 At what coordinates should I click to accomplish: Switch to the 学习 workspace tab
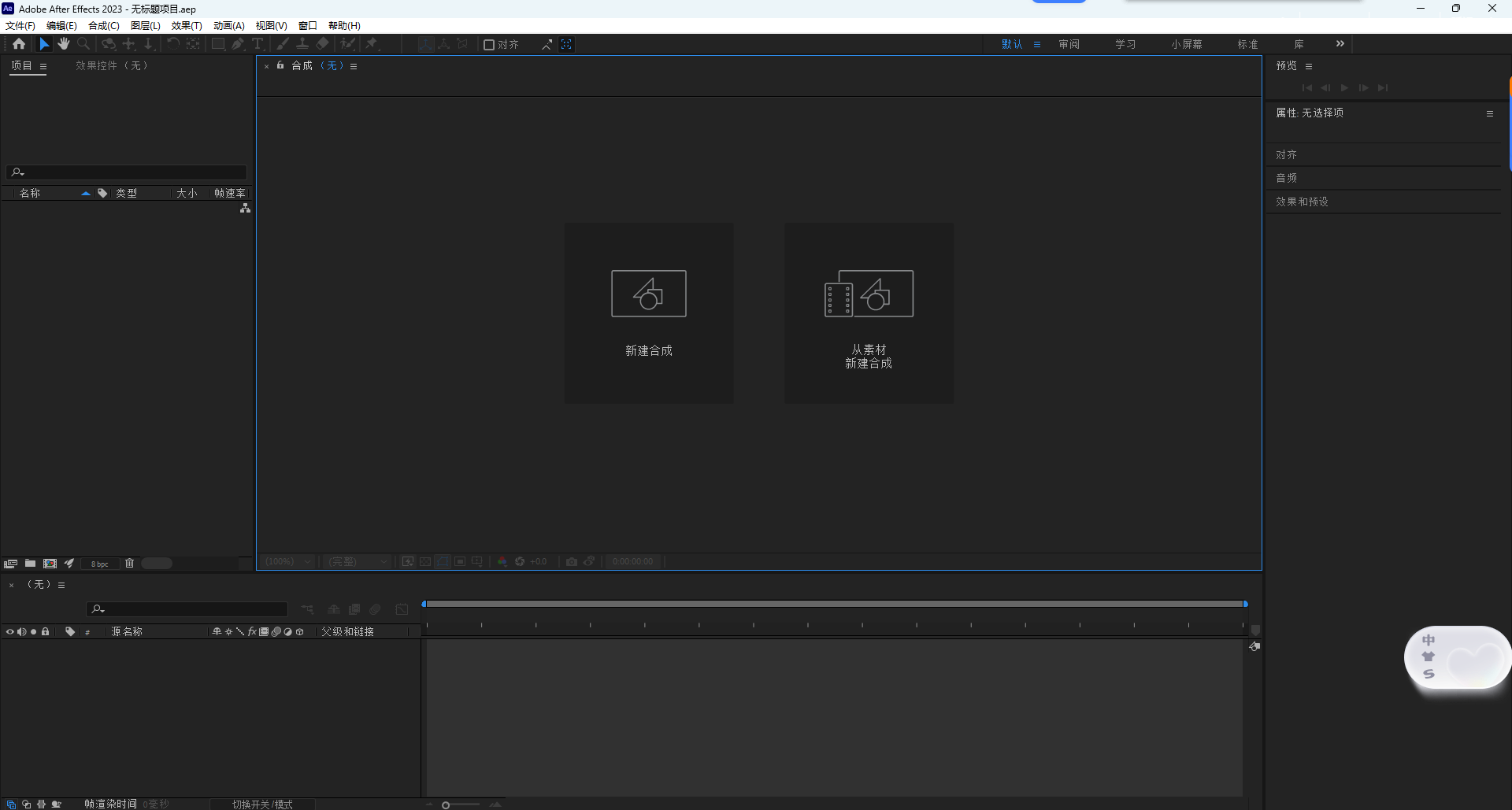click(1125, 43)
